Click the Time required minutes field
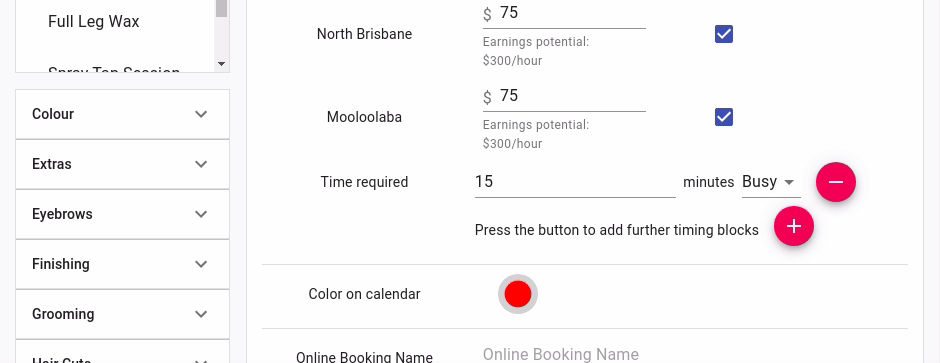The height and width of the screenshot is (363, 940). click(575, 182)
